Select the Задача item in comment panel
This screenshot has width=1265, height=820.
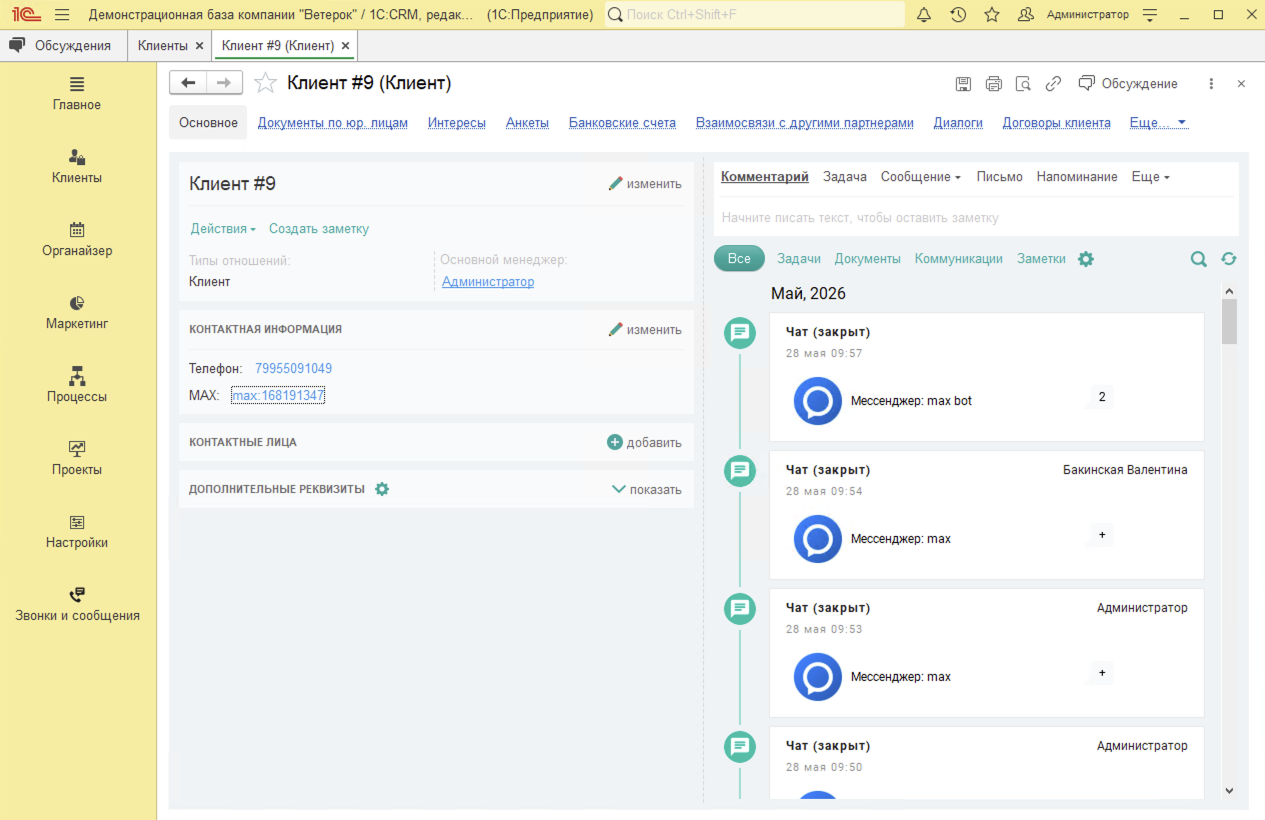point(845,177)
